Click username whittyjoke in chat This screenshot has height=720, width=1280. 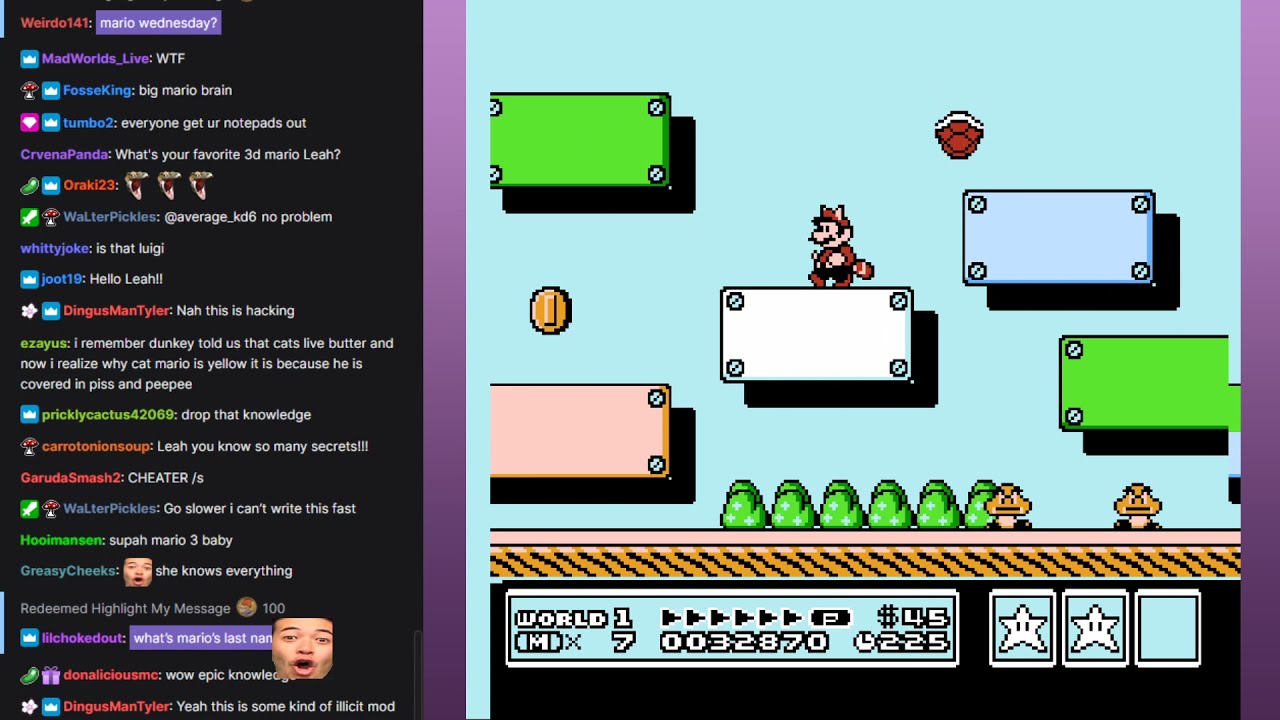pyautogui.click(x=55, y=248)
